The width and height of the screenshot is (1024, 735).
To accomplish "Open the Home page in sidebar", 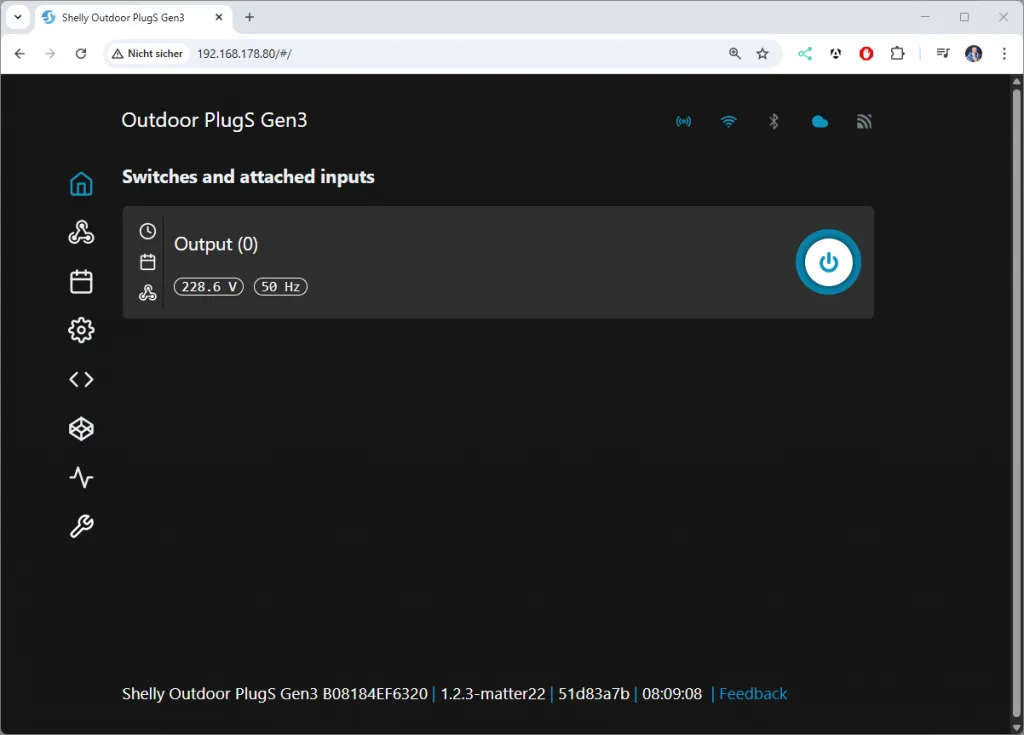I will (81, 184).
